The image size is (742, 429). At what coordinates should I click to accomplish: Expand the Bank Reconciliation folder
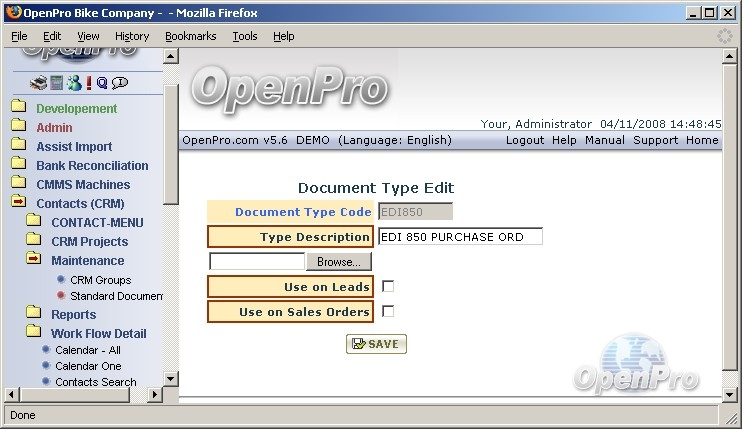(18, 166)
